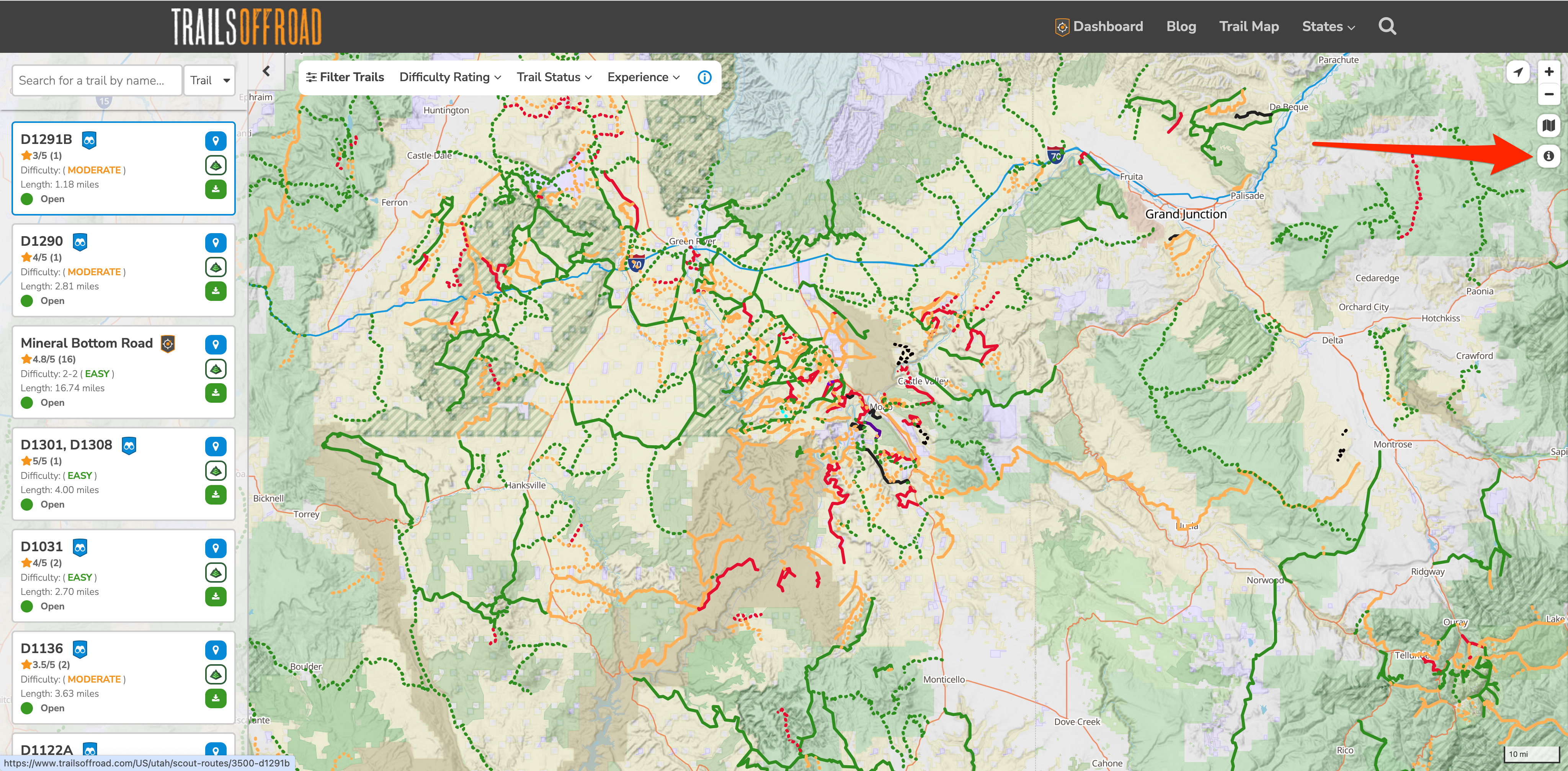Screen dimensions: 1568x771
Task: Open the D1136 trail title
Action: [x=42, y=648]
